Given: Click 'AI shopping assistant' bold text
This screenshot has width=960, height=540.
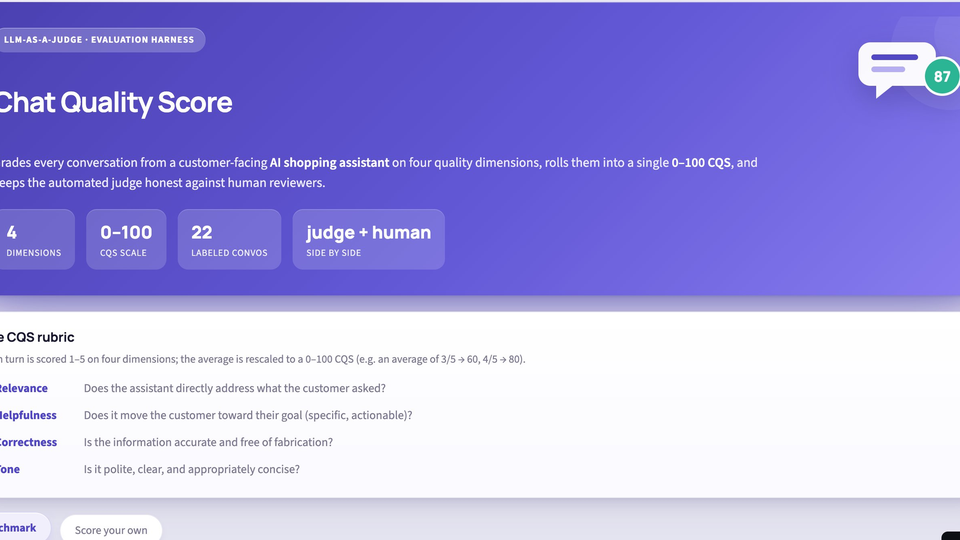Looking at the screenshot, I should point(329,163).
